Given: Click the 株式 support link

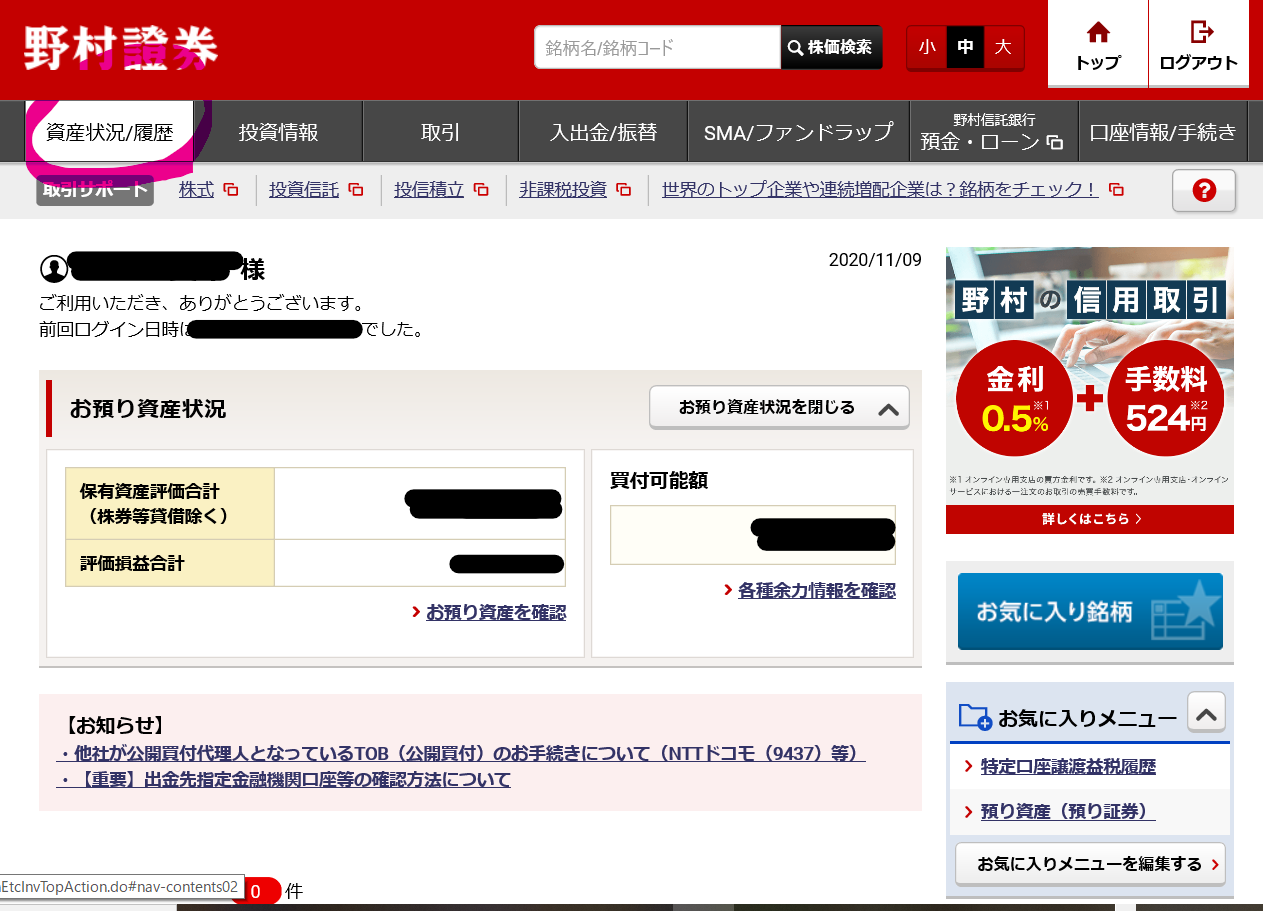Looking at the screenshot, I should tap(196, 189).
